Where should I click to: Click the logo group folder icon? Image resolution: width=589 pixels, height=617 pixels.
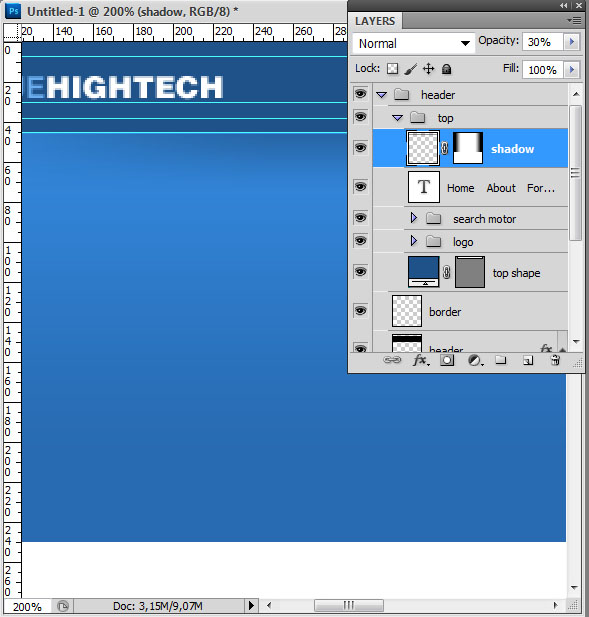click(x=433, y=241)
